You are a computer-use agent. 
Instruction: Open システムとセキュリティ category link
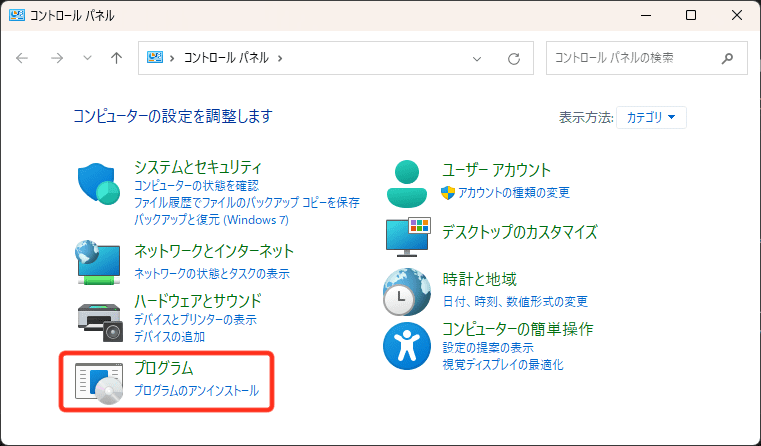pyautogui.click(x=198, y=167)
